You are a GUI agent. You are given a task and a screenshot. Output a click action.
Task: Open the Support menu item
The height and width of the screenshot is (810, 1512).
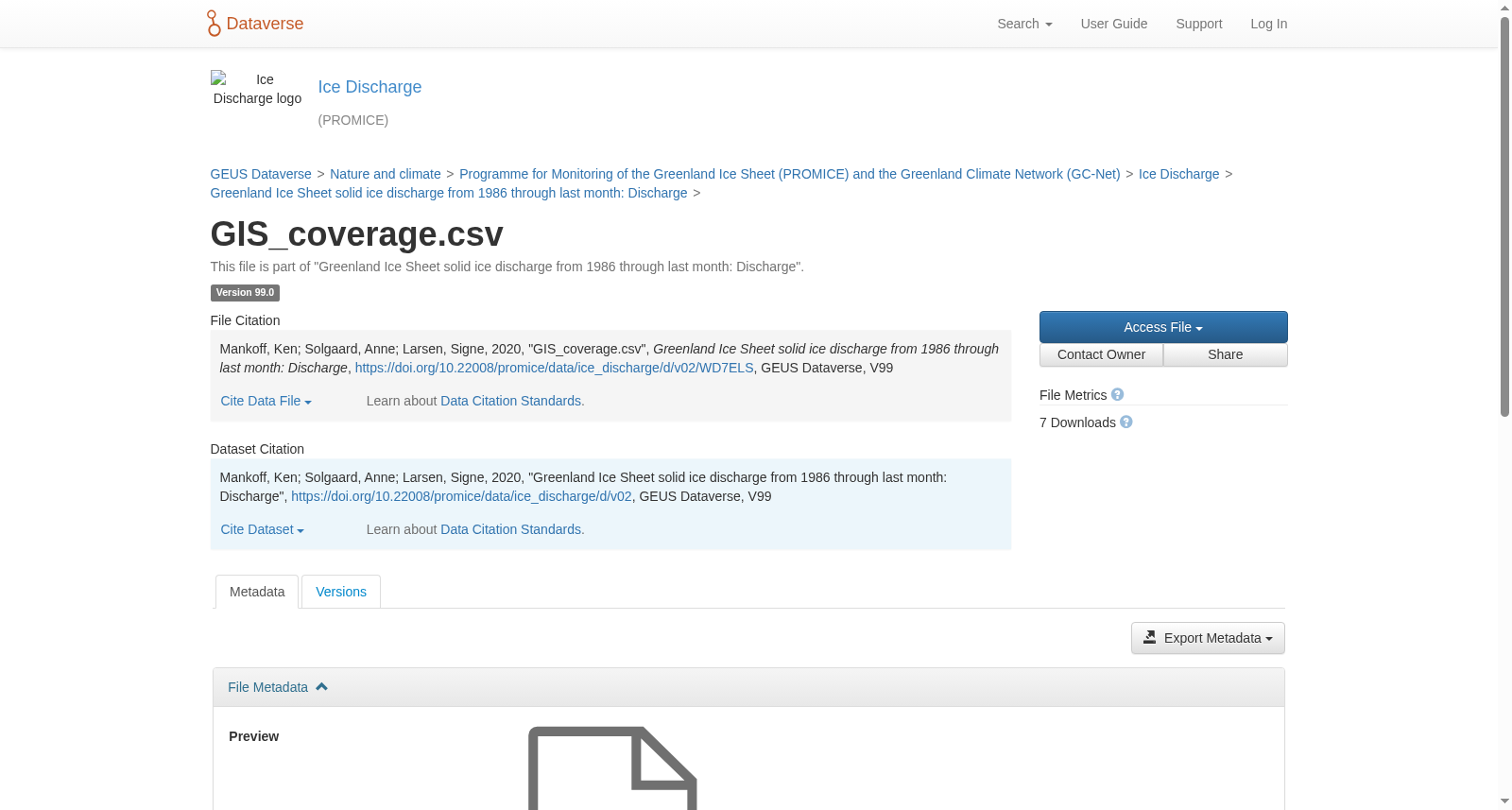coord(1199,24)
